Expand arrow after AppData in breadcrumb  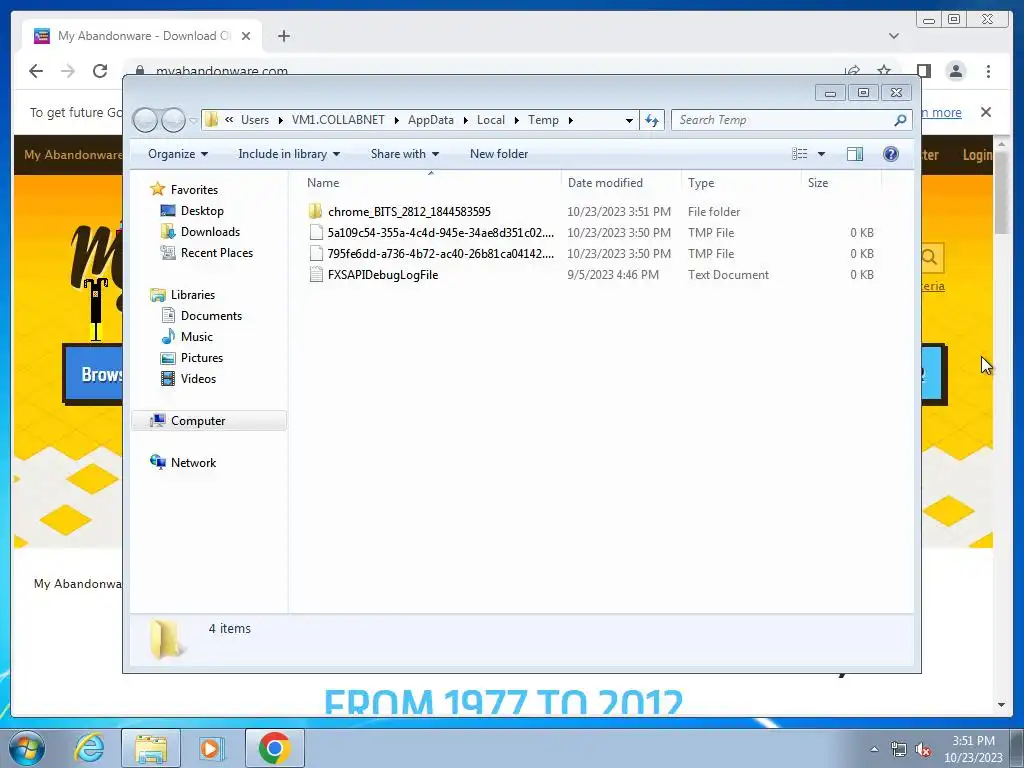click(x=466, y=120)
